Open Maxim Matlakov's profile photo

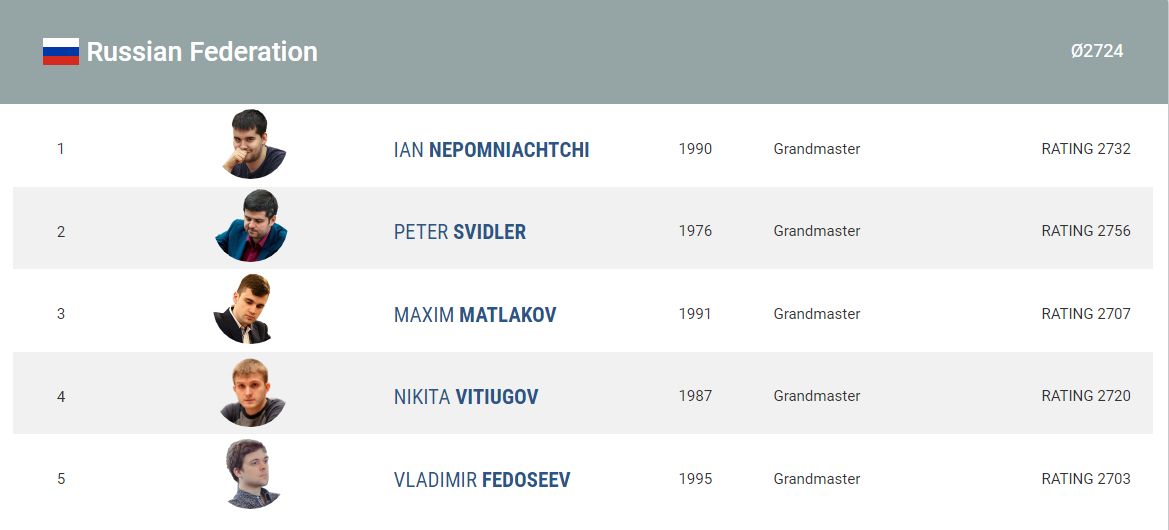coord(243,309)
